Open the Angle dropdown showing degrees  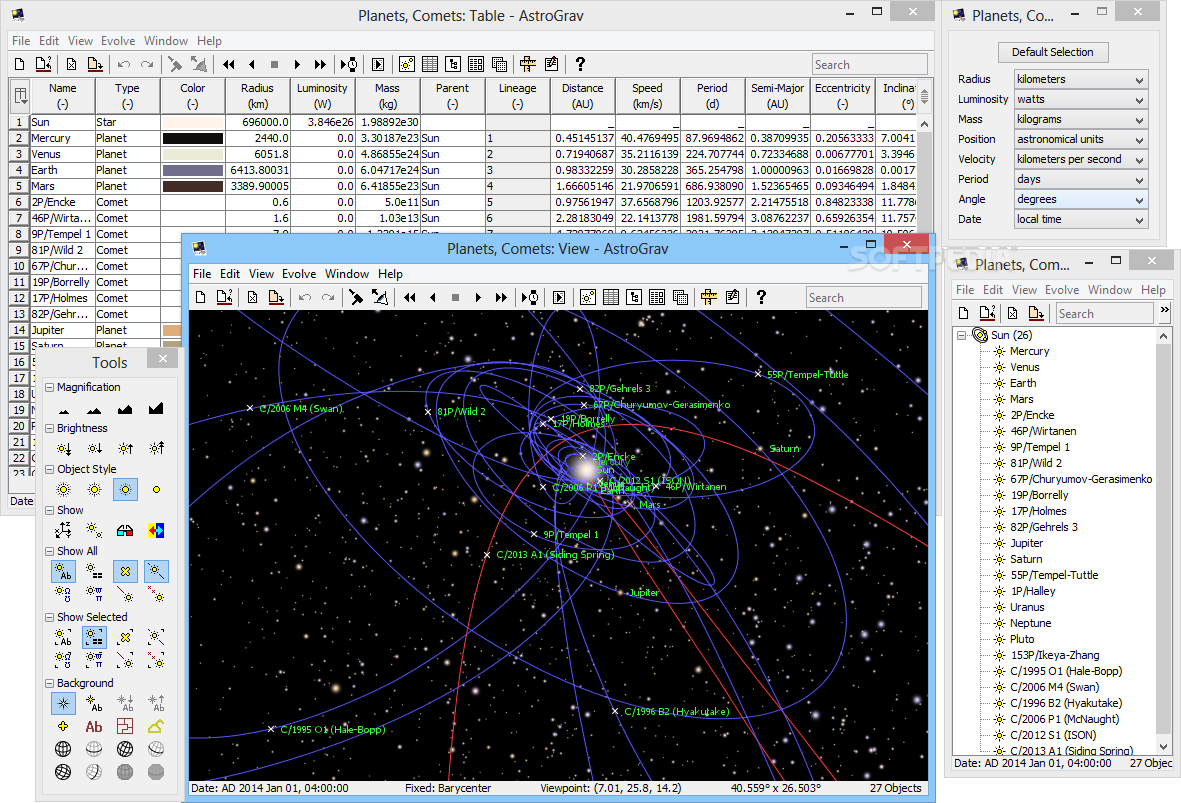[x=1080, y=200]
